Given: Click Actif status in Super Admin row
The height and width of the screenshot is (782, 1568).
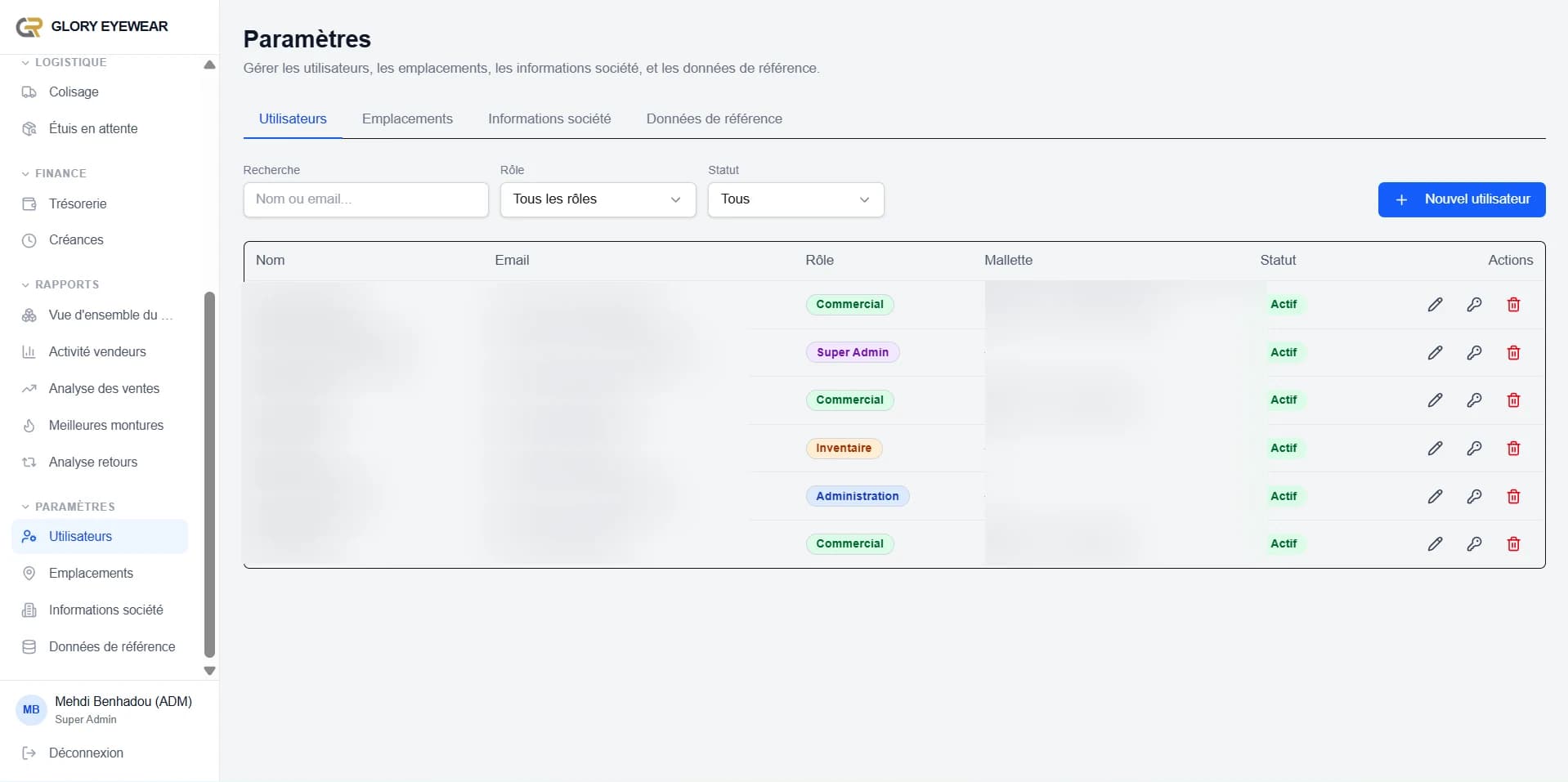Looking at the screenshot, I should (1284, 352).
